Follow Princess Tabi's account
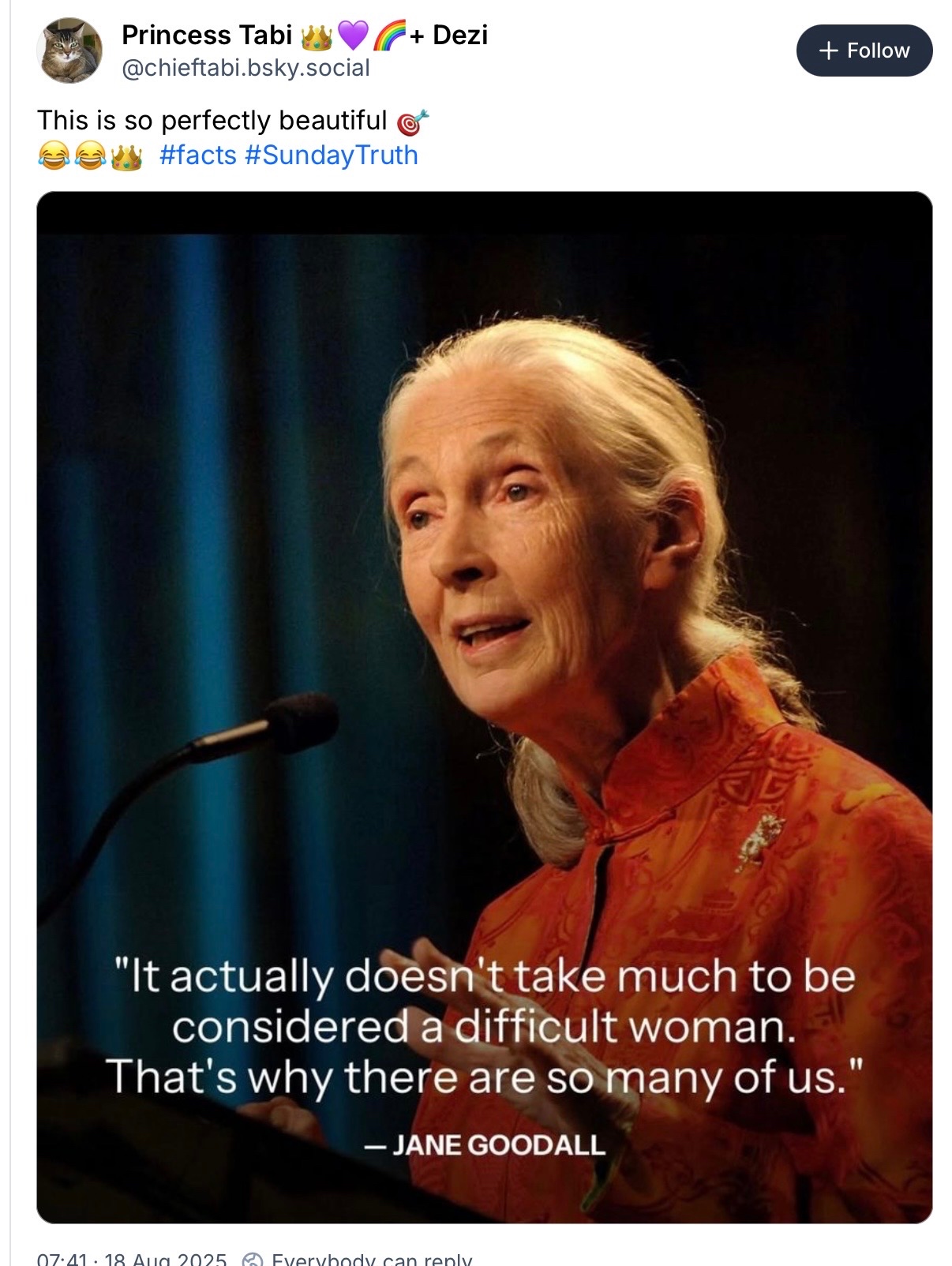Image resolution: width=952 pixels, height=1266 pixels. tap(864, 51)
